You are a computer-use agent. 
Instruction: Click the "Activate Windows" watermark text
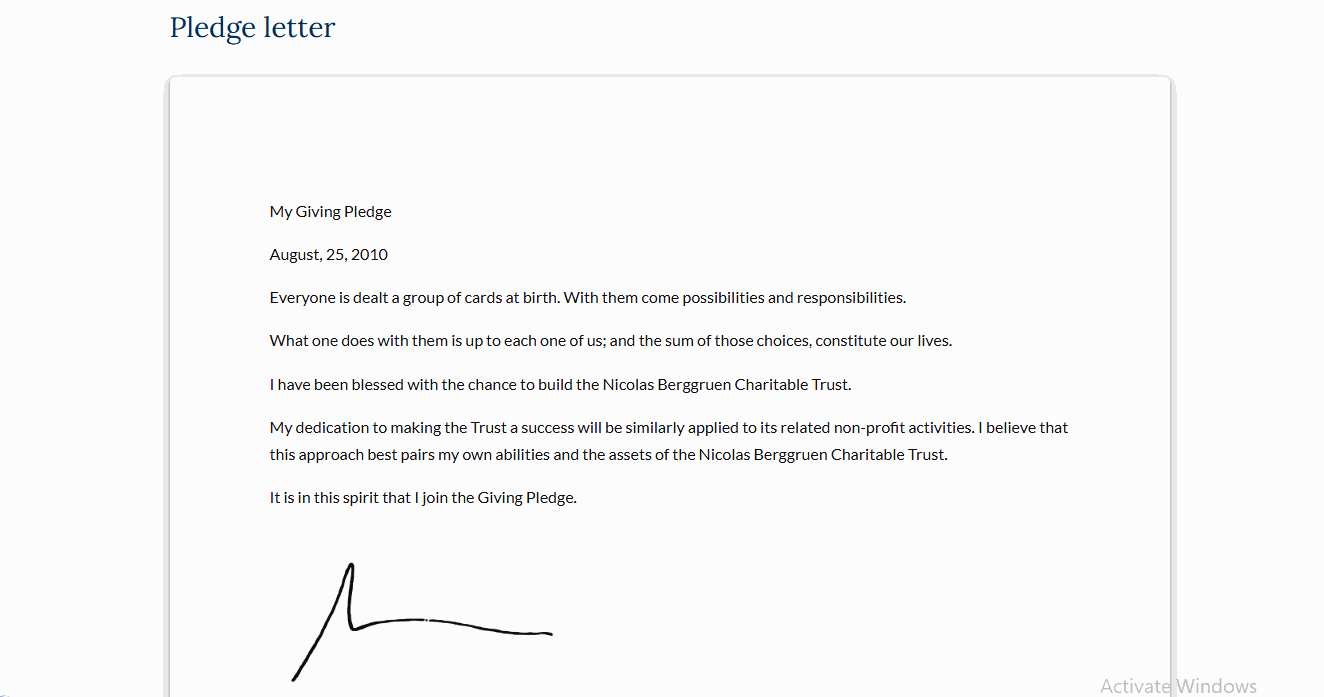pos(1178,686)
